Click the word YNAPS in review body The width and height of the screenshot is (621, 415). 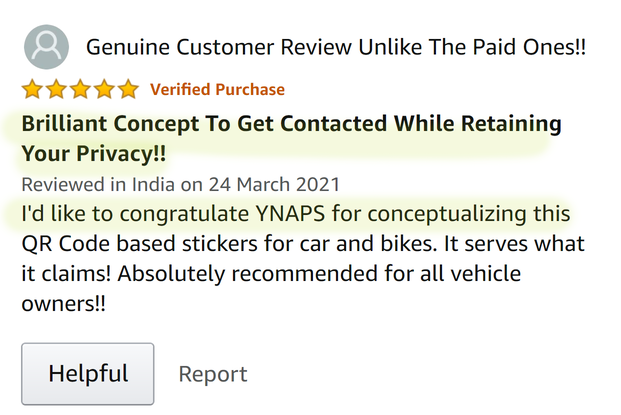tap(285, 214)
